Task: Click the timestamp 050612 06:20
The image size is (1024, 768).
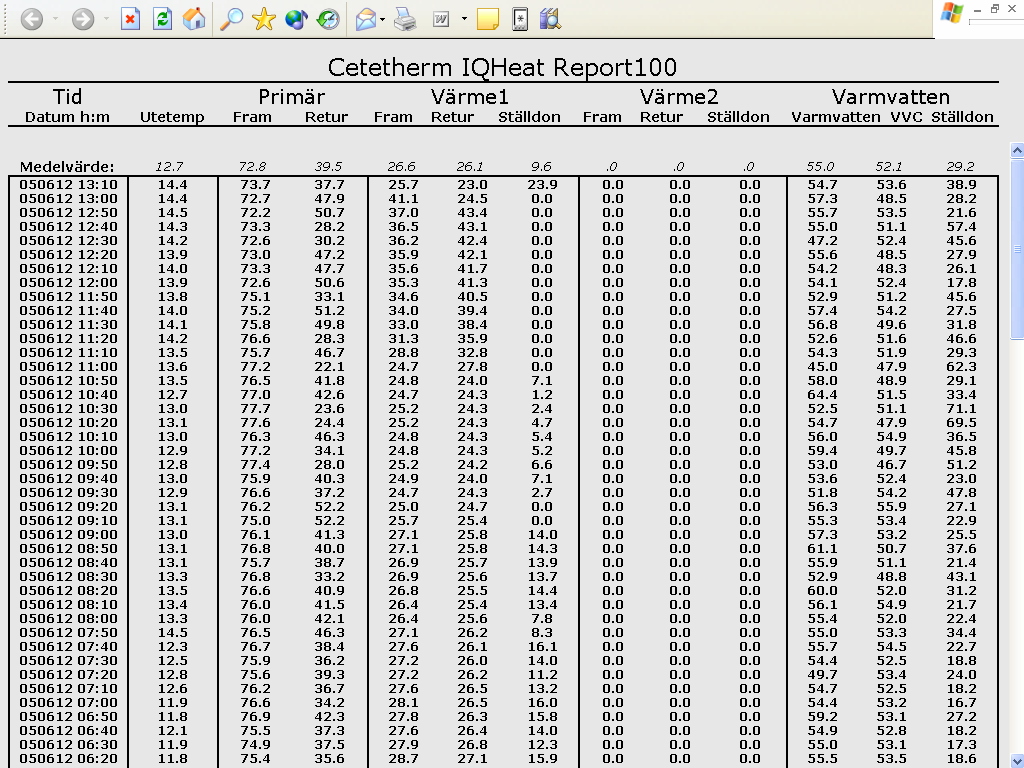Action: coord(69,758)
